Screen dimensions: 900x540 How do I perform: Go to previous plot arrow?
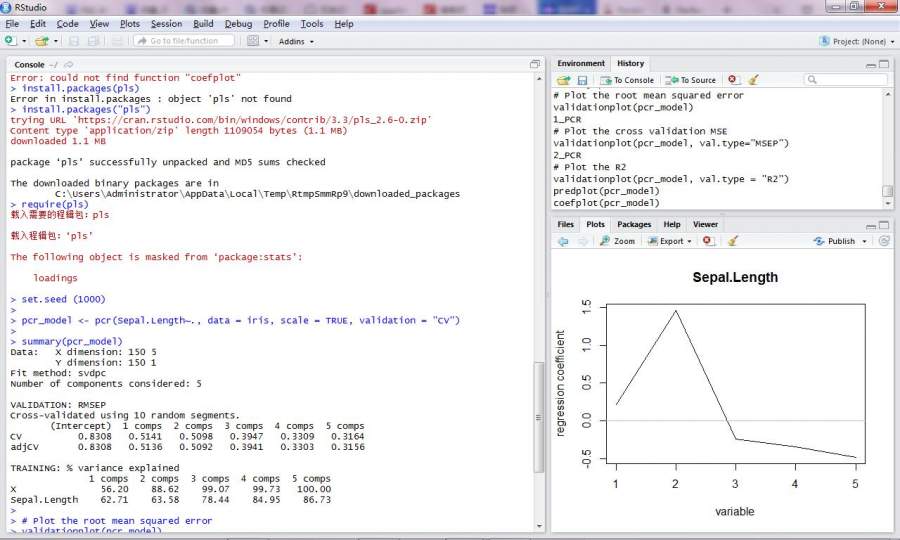click(563, 241)
